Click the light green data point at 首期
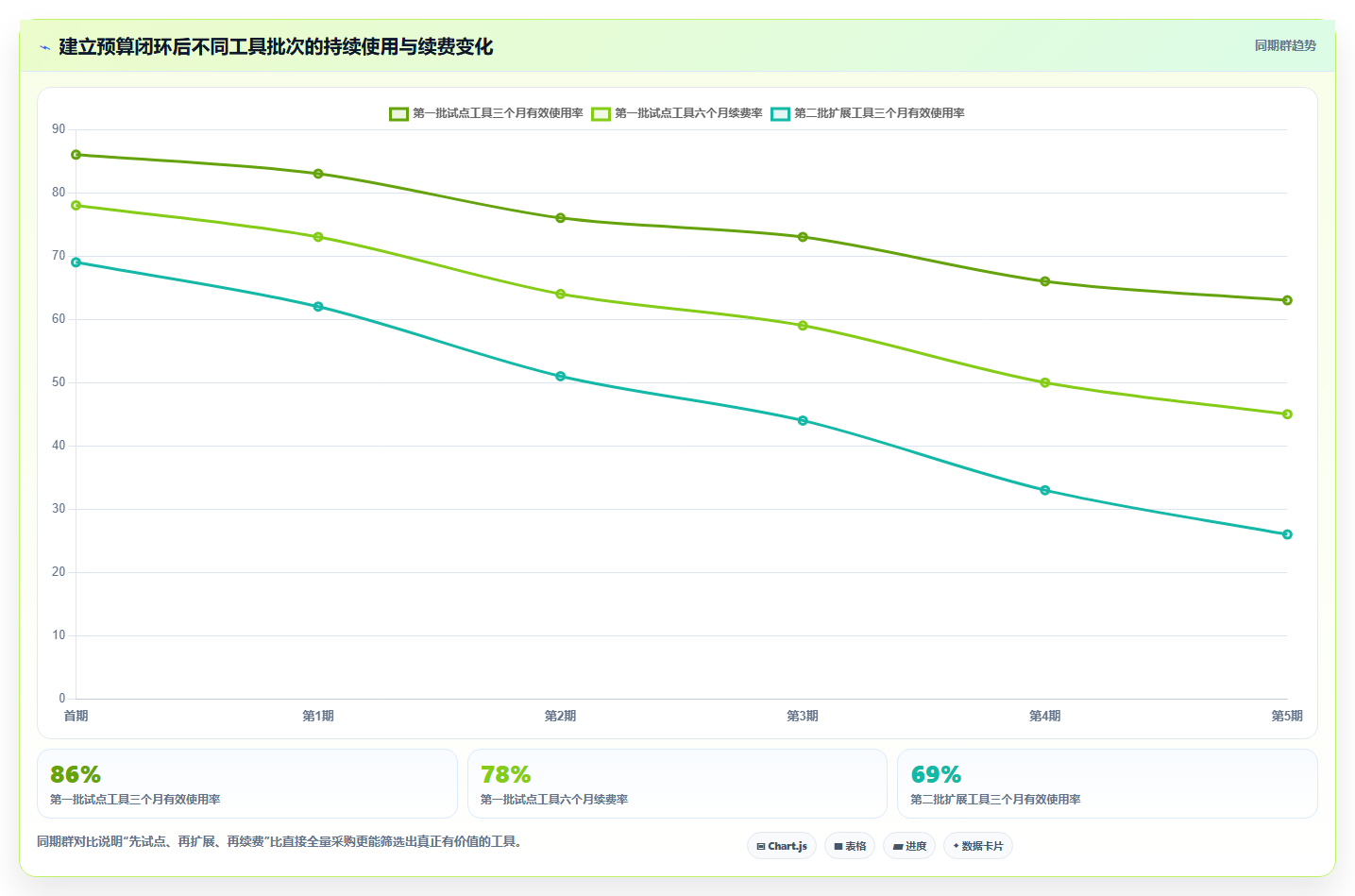 point(76,205)
